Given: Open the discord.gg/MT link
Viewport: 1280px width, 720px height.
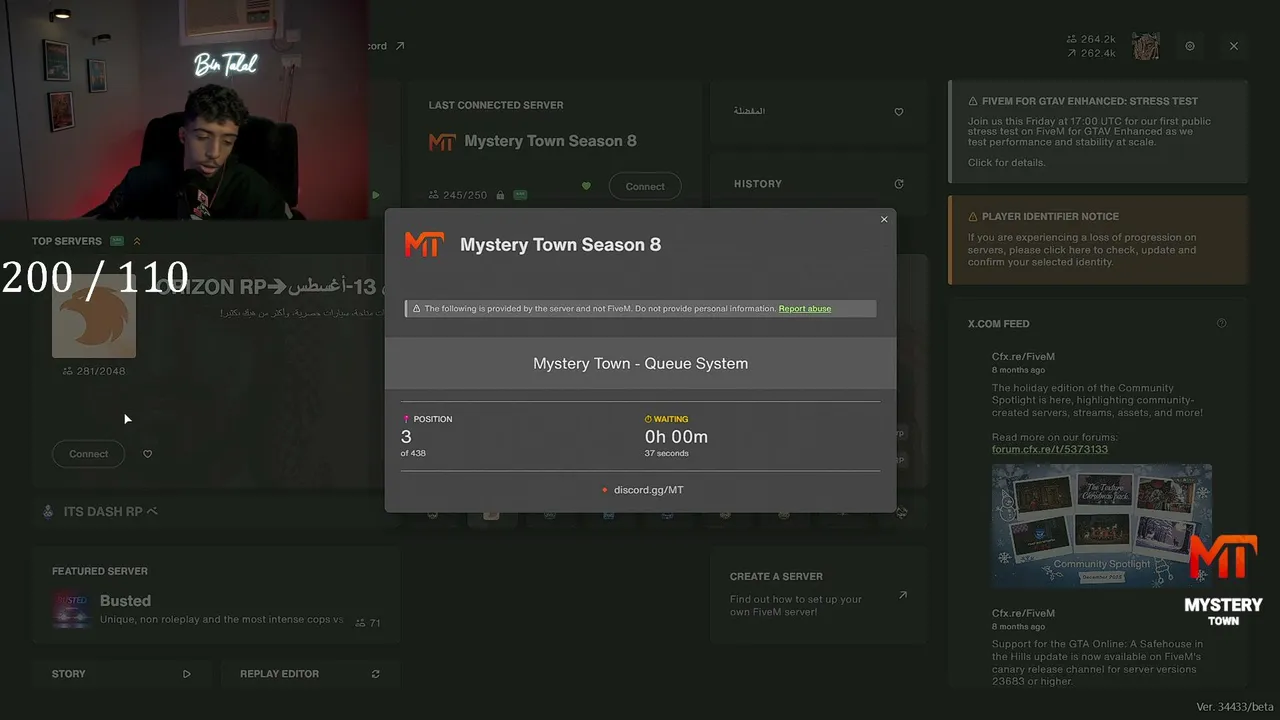Looking at the screenshot, I should point(649,490).
